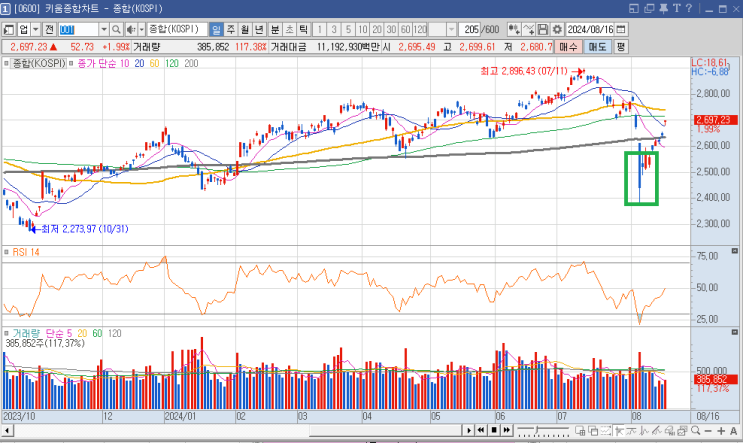Click the side panel toggle icon in the toolbar
This screenshot has height=443, width=743.
(9, 29)
